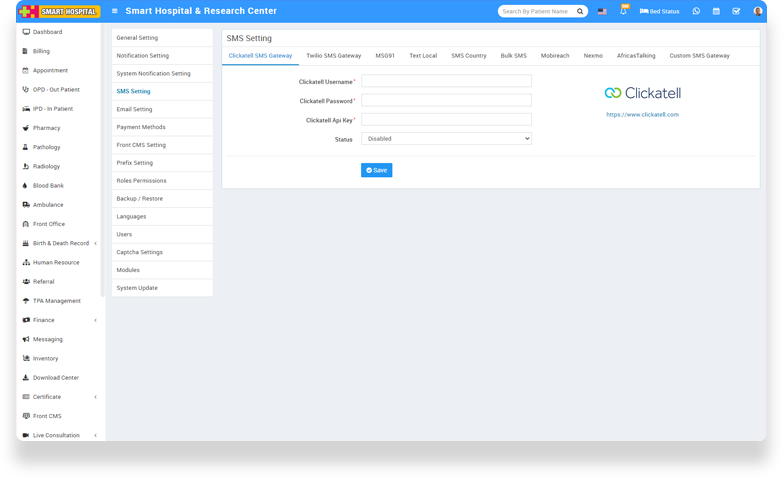This screenshot has width=783, height=478.
Task: Open the Human Resource sitemap icon
Action: click(x=26, y=263)
